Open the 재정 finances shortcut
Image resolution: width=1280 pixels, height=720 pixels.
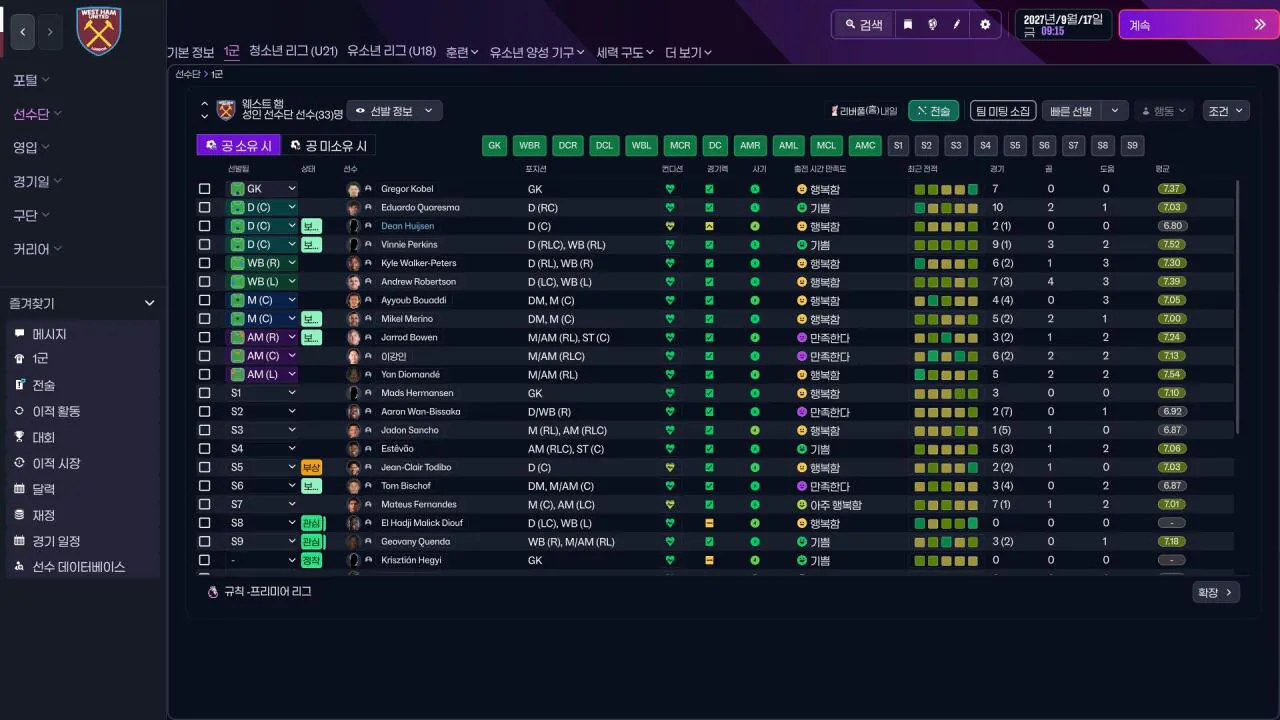point(82,515)
